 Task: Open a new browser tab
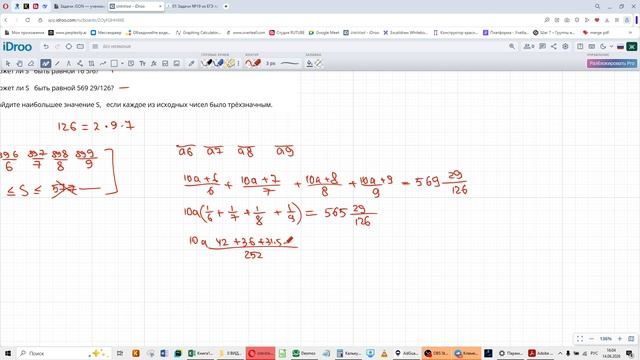(226, 7)
